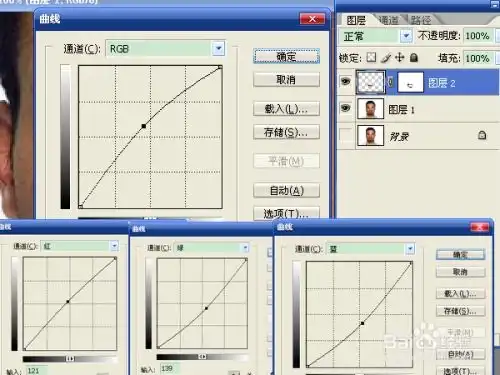
Task: Click vertical grayscale bar beside RGB curve
Action: (x=65, y=137)
